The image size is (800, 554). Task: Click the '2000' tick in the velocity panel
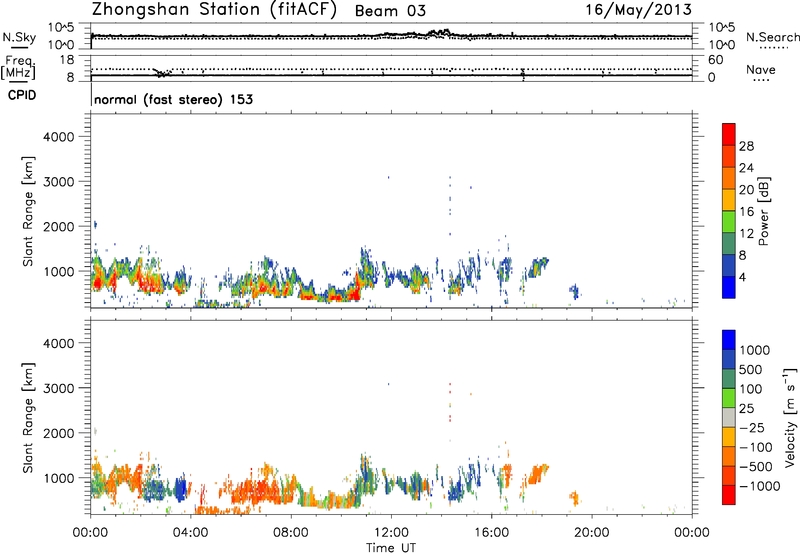click(59, 433)
